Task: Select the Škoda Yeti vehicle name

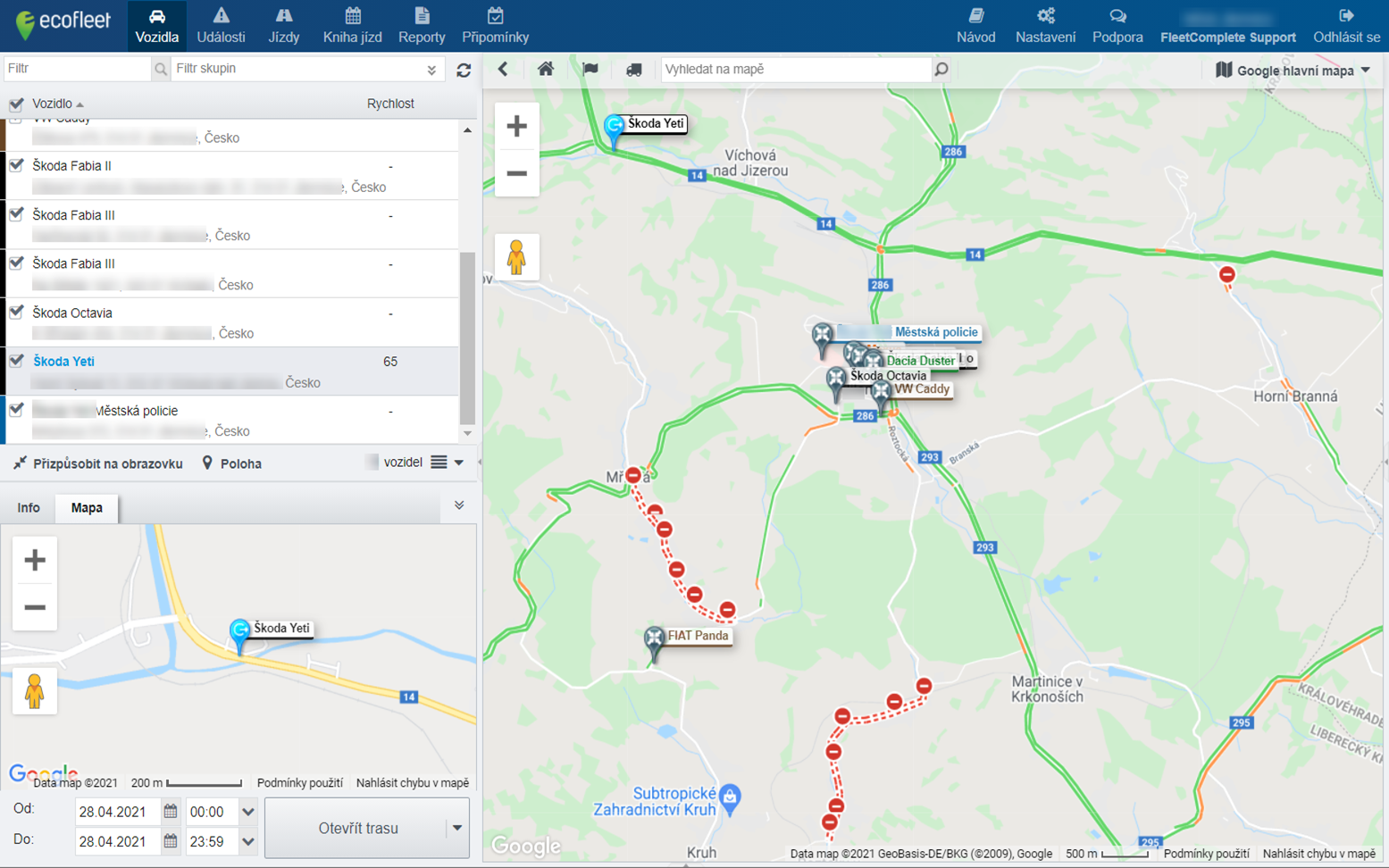Action: click(63, 362)
